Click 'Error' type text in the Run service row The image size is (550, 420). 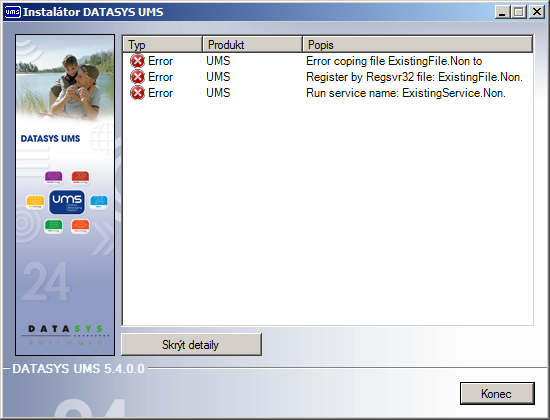pyautogui.click(x=160, y=93)
